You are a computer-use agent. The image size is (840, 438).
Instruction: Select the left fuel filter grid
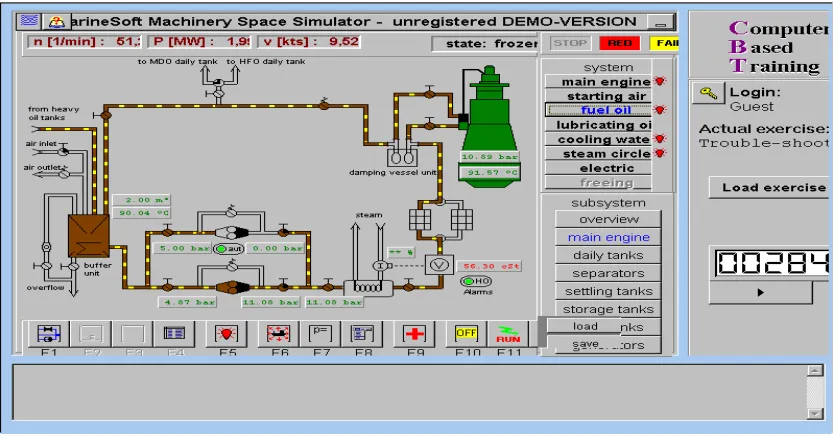[x=420, y=219]
